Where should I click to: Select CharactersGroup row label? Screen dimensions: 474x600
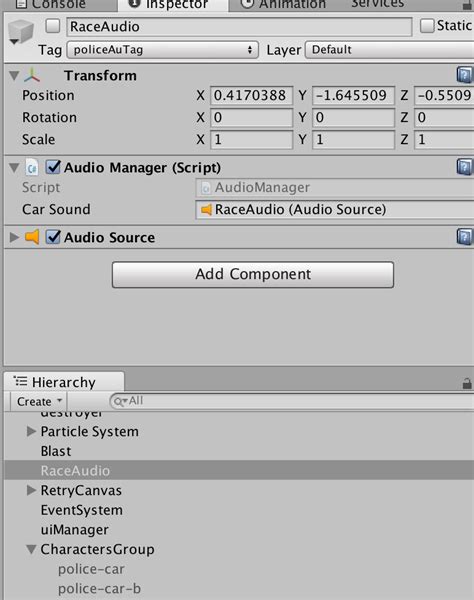coord(98,549)
